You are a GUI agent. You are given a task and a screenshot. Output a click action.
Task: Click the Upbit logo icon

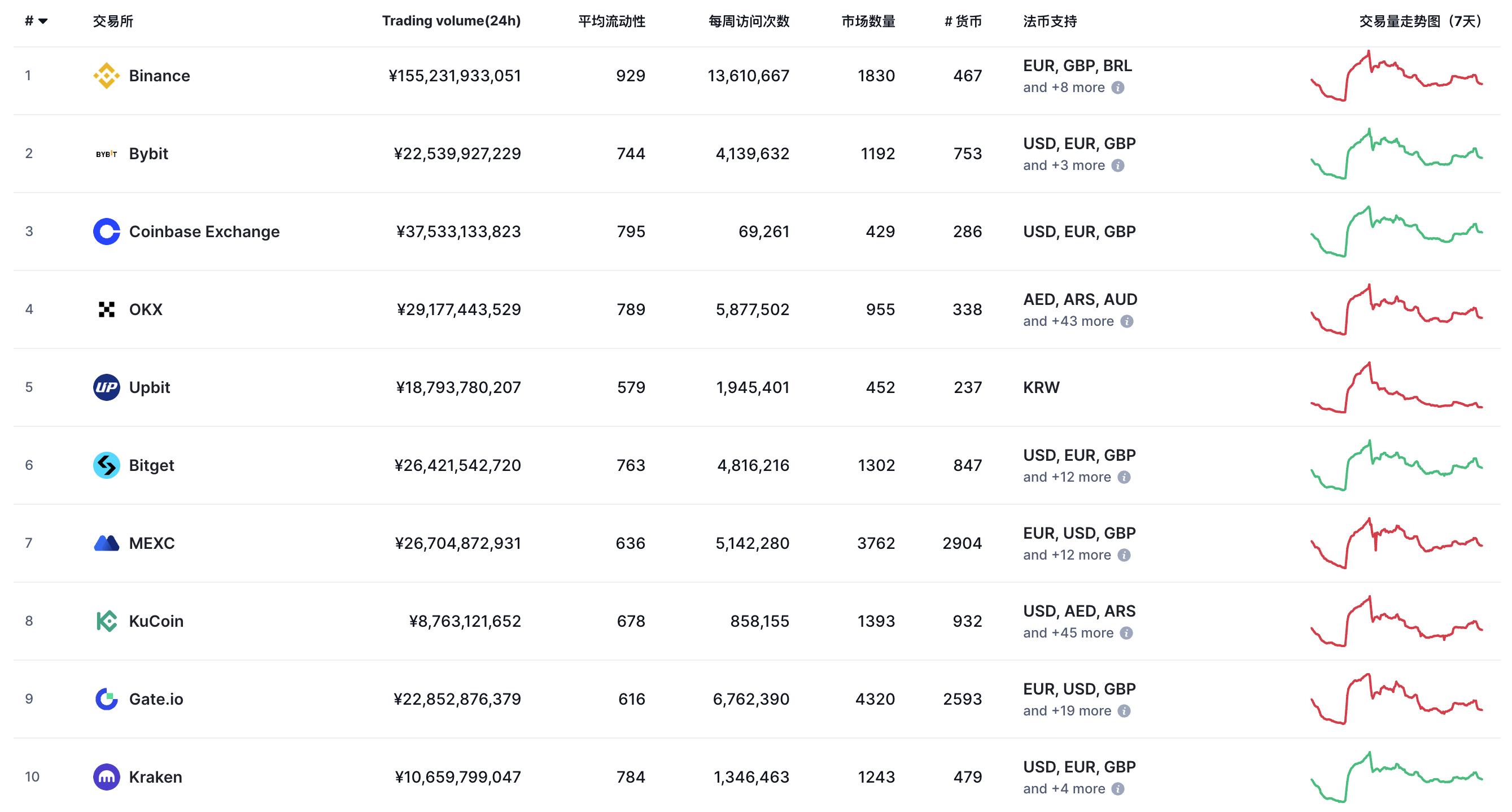click(x=106, y=387)
